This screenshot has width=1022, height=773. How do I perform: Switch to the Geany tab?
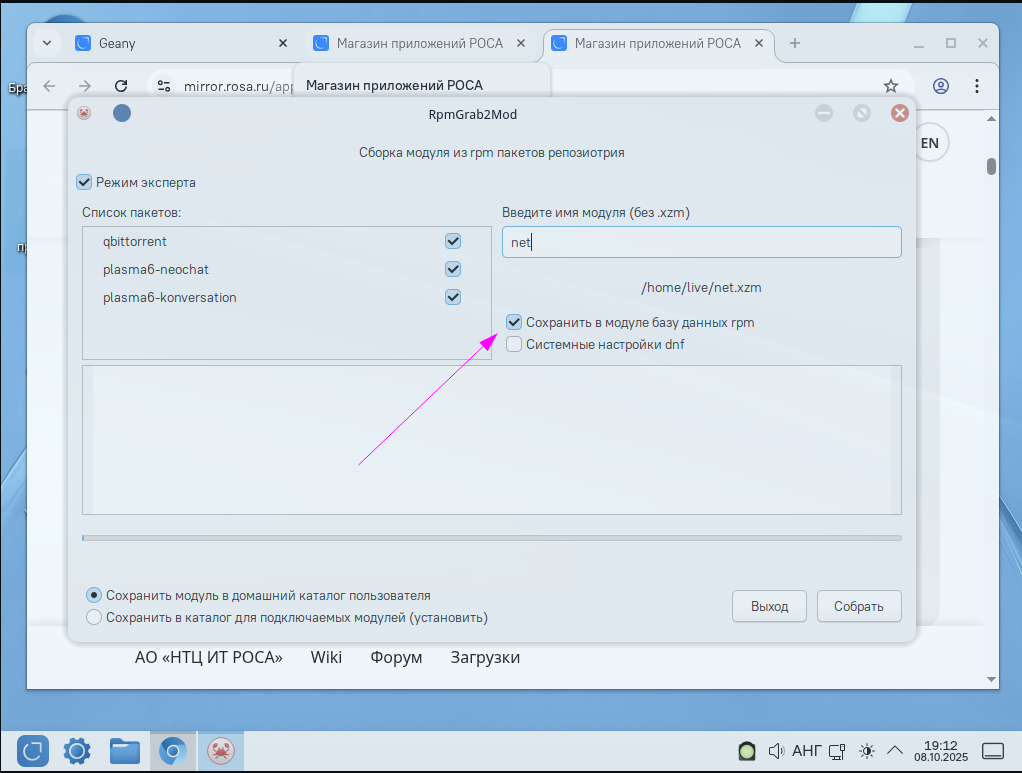tap(182, 44)
